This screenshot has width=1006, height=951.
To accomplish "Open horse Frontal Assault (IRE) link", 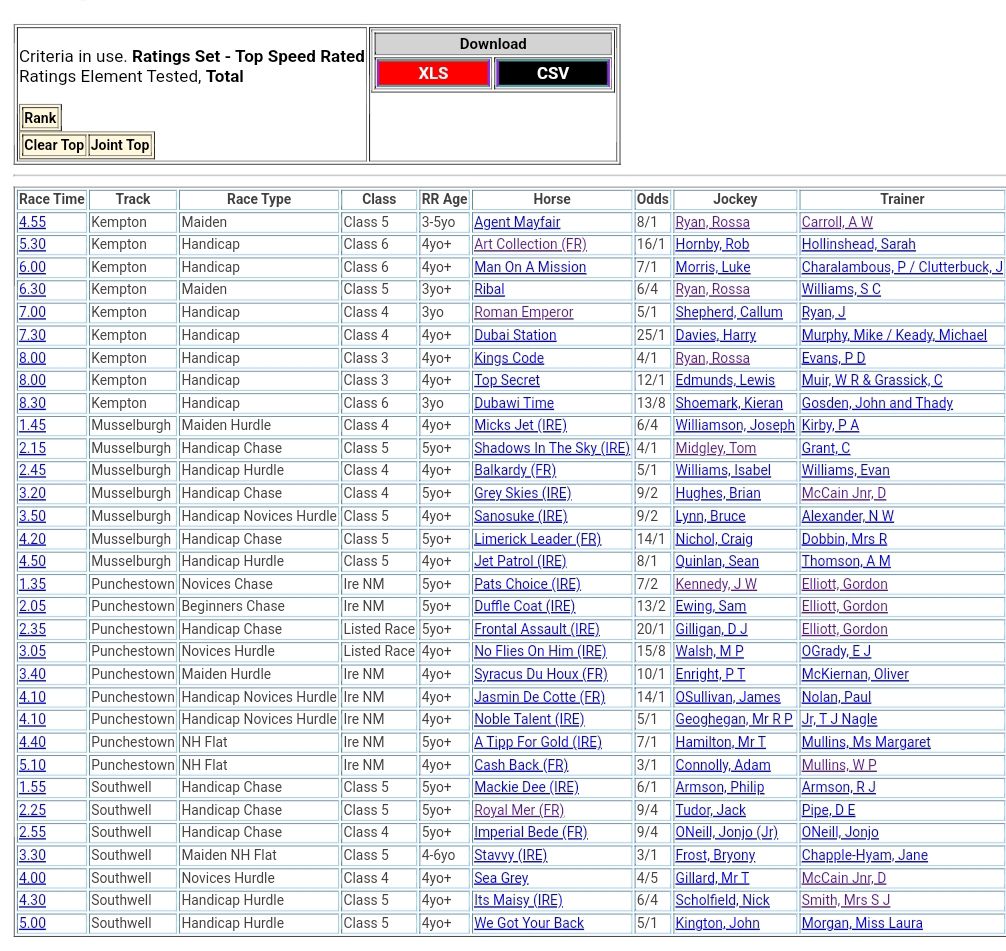I will 536,629.
